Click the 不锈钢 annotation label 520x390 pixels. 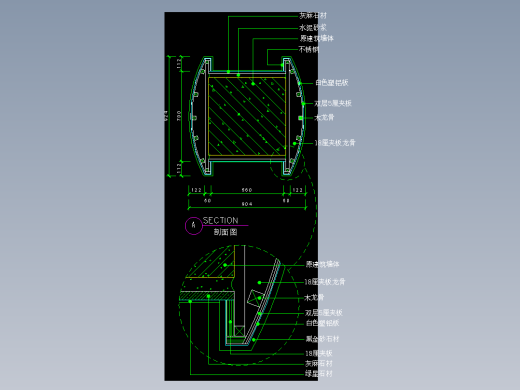coord(309,49)
